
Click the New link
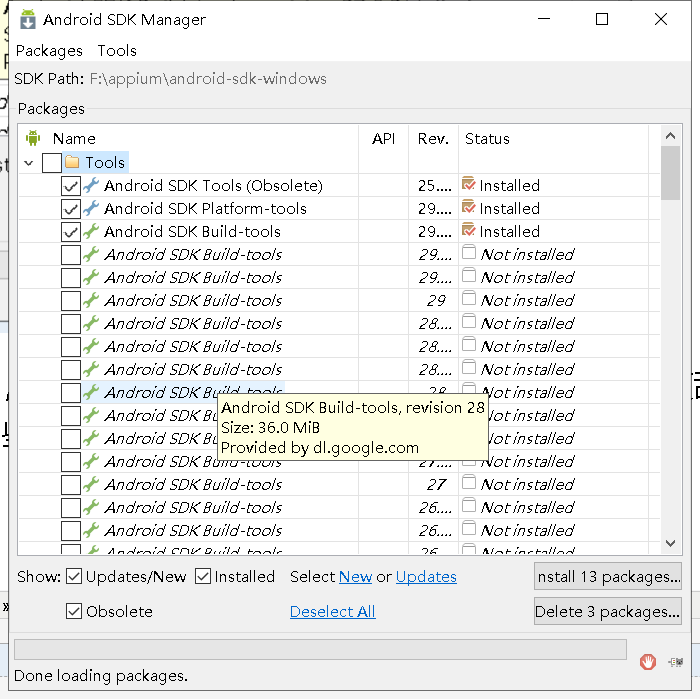click(355, 577)
